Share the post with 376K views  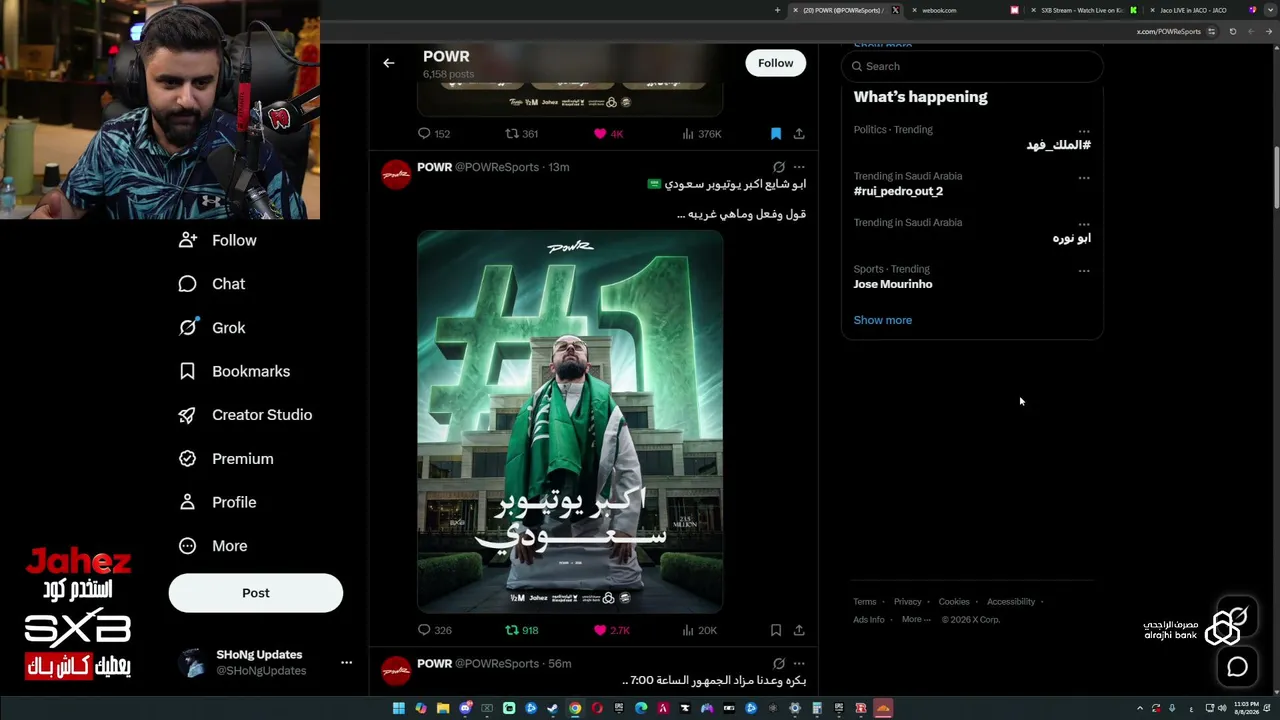[x=799, y=133]
